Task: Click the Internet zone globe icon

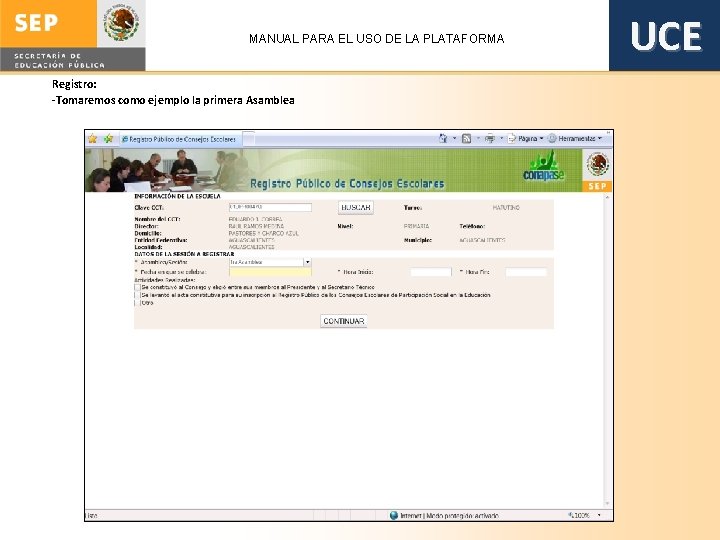Action: pyautogui.click(x=394, y=515)
